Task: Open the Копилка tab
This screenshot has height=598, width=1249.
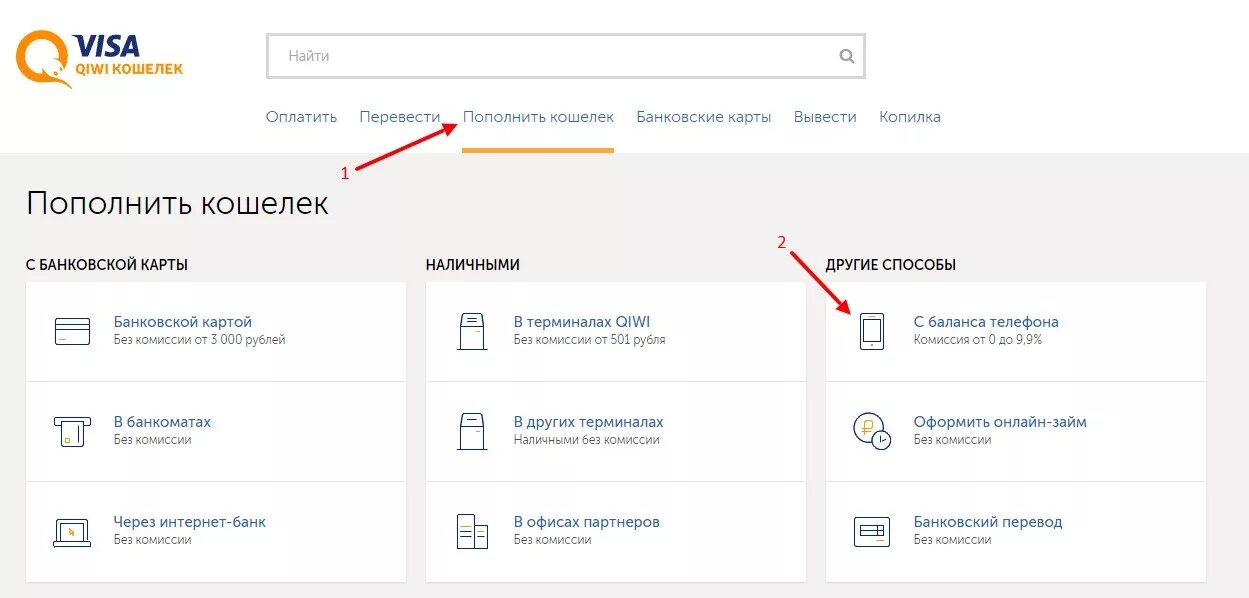Action: coord(910,117)
